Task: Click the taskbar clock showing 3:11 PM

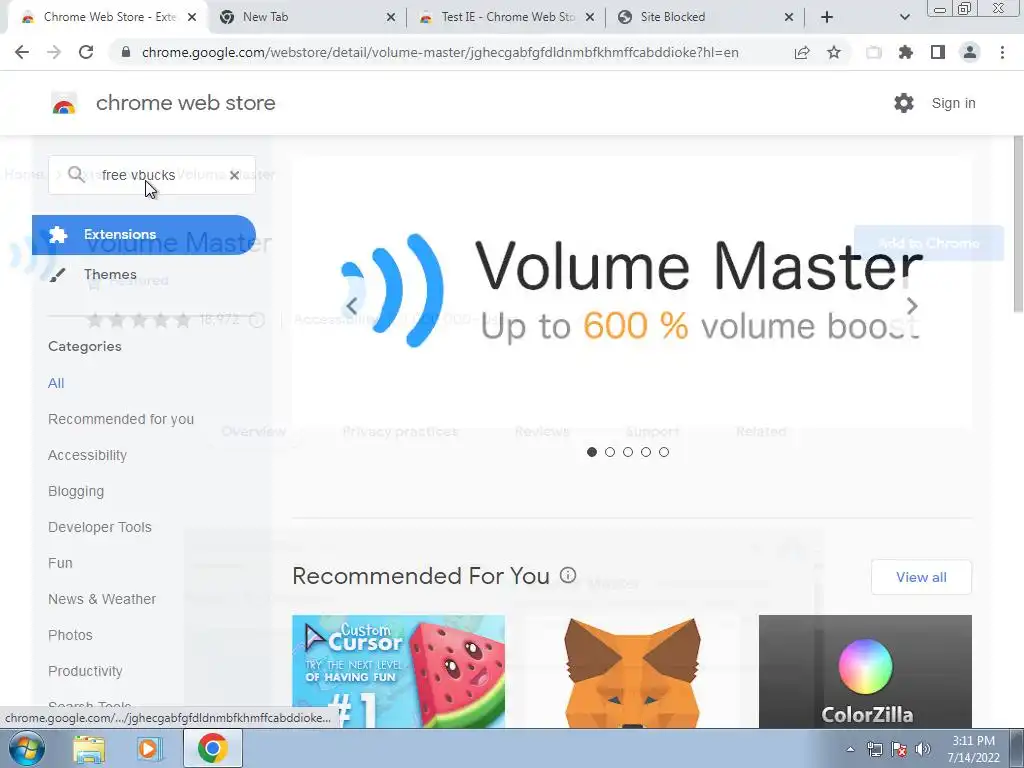Action: [x=973, y=749]
